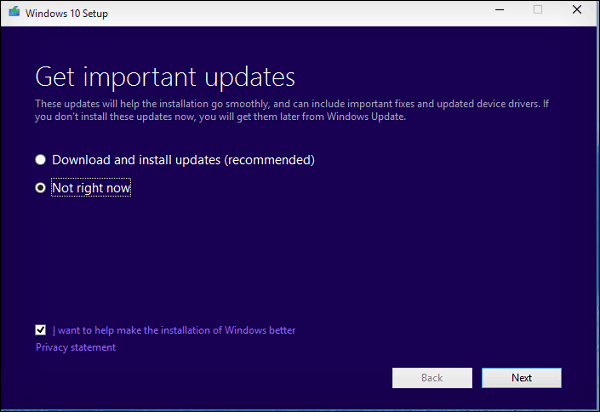Click the Next button

click(x=522, y=378)
